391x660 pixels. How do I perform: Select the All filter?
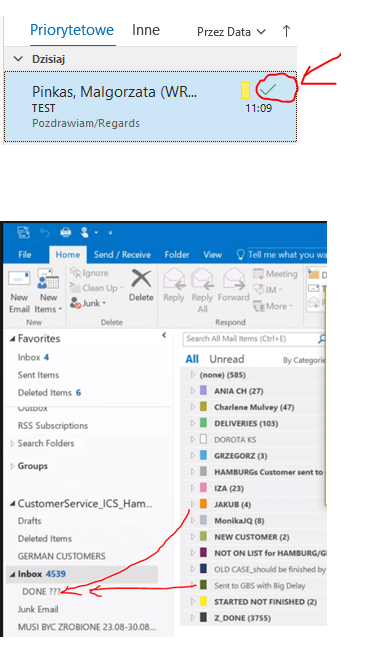coord(192,359)
